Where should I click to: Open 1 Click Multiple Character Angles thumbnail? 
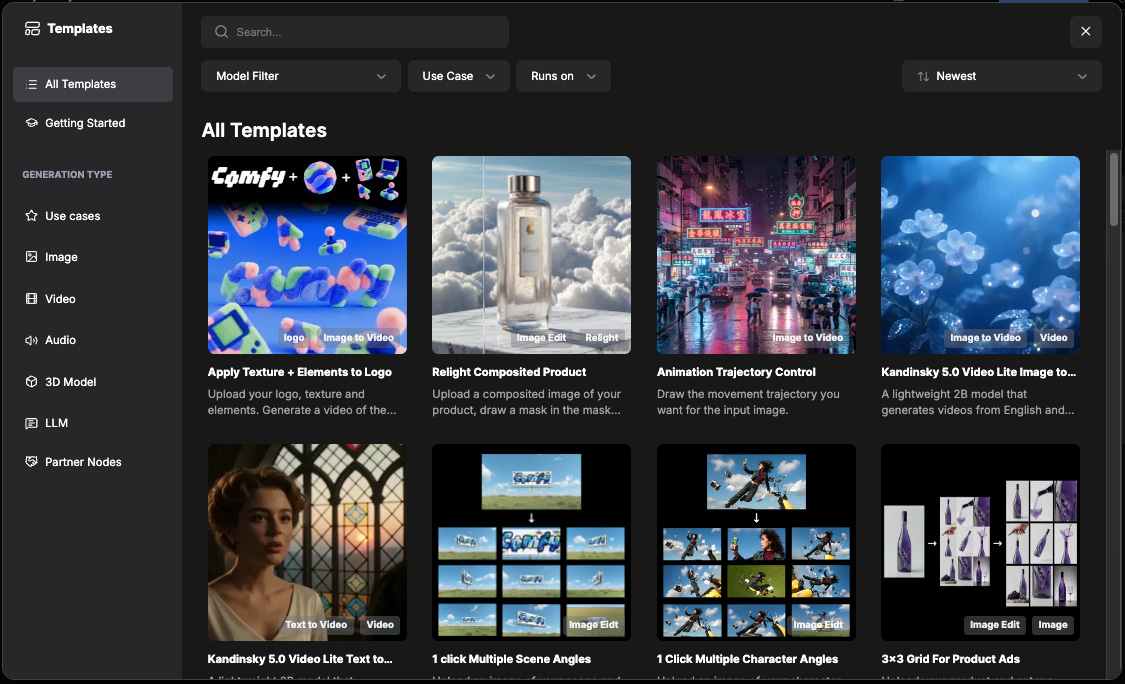pyautogui.click(x=756, y=542)
